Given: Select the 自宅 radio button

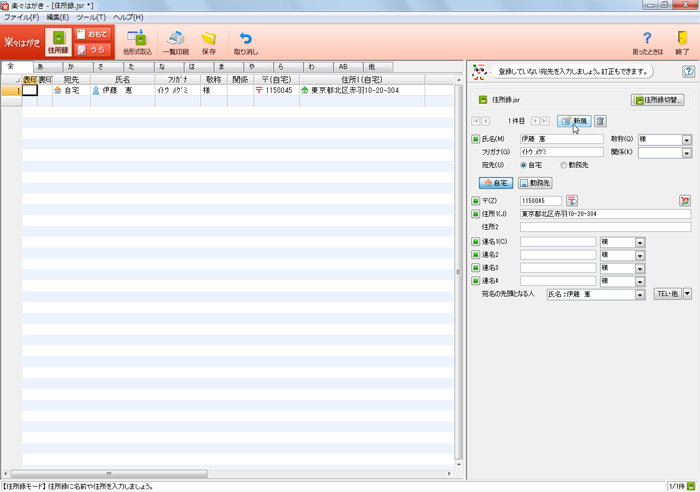Looking at the screenshot, I should point(523,165).
